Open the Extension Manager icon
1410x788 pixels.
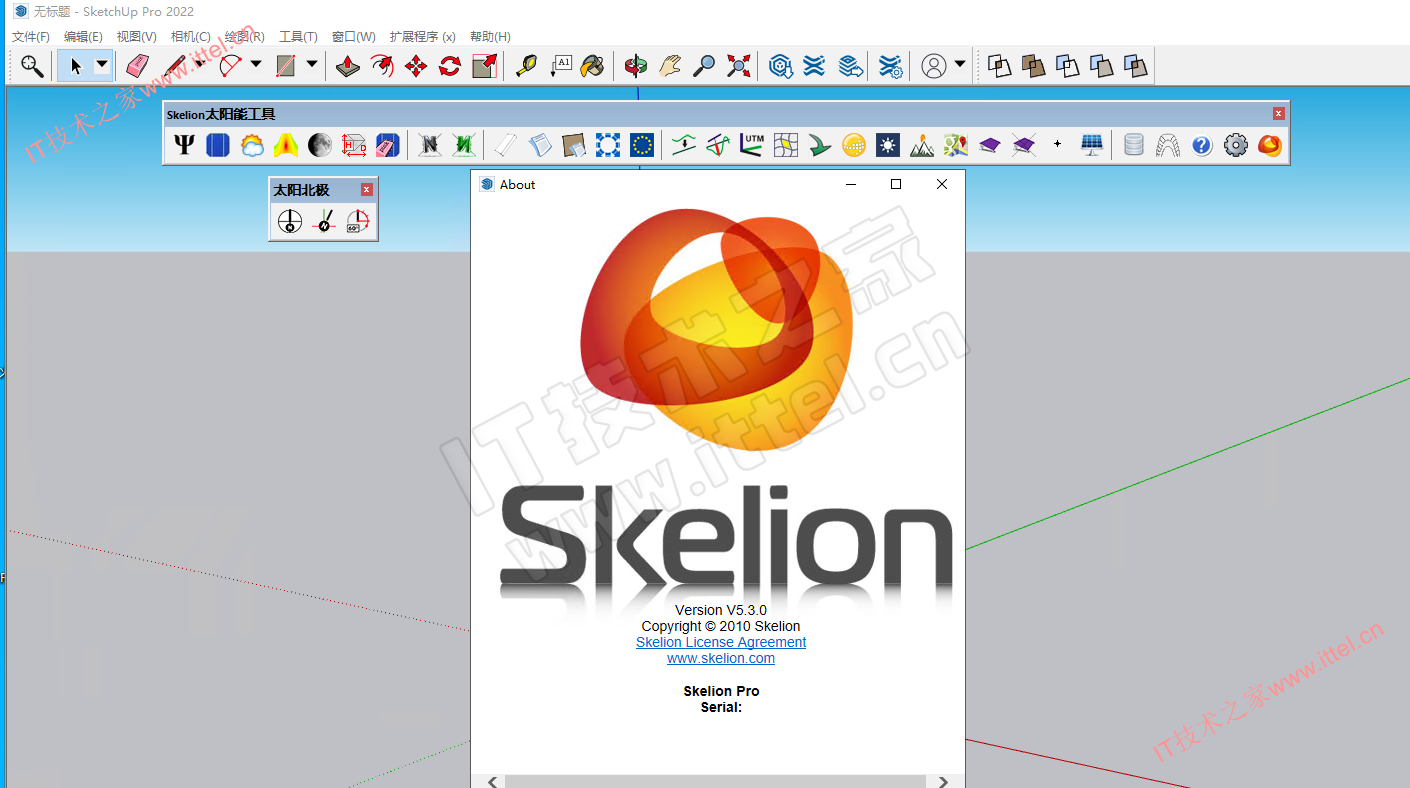click(x=890, y=66)
